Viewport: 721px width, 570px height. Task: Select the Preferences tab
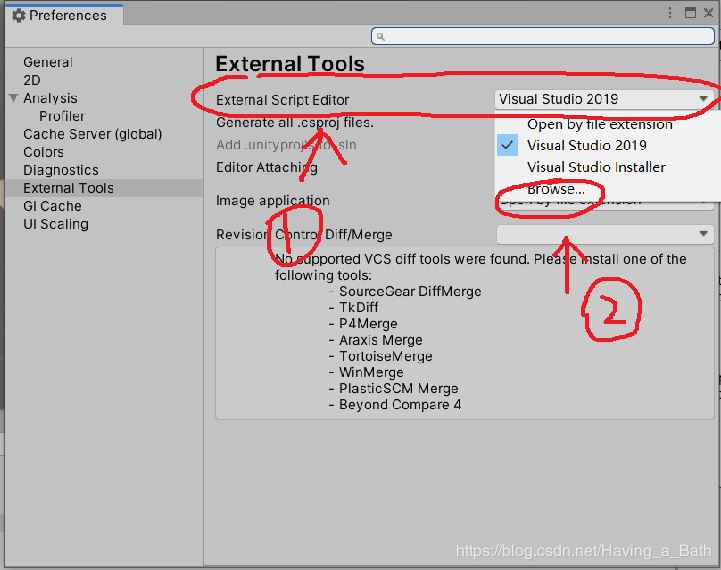[64, 15]
